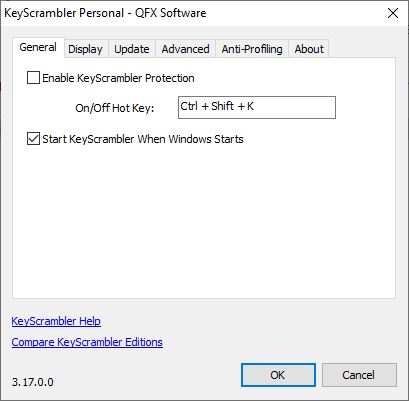This screenshot has width=409, height=401.
Task: Tick the Enable KeyScrambler Protection checkbox box
Action: tap(33, 78)
